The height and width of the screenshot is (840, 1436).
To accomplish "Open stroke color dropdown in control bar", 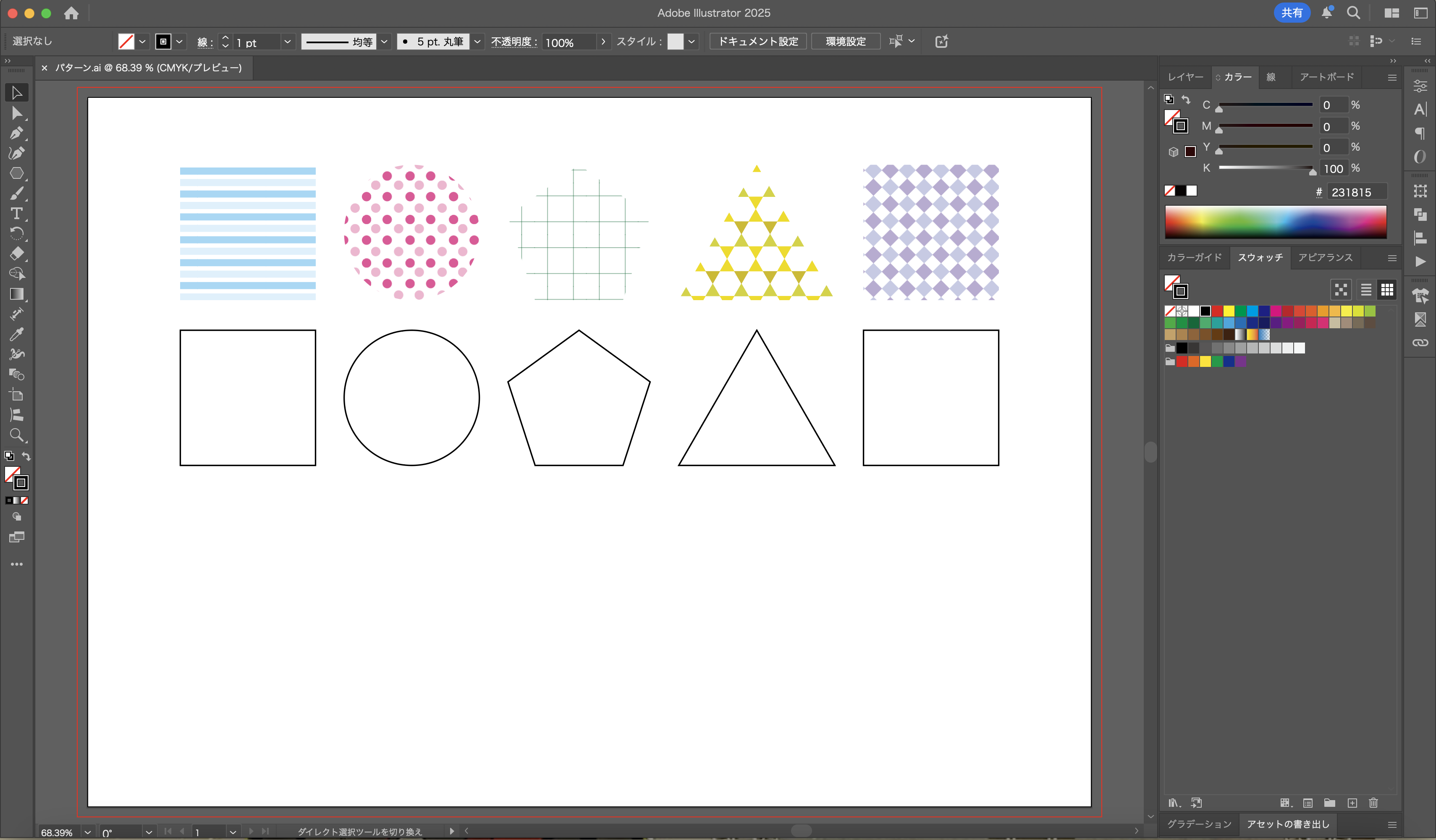I will click(180, 42).
